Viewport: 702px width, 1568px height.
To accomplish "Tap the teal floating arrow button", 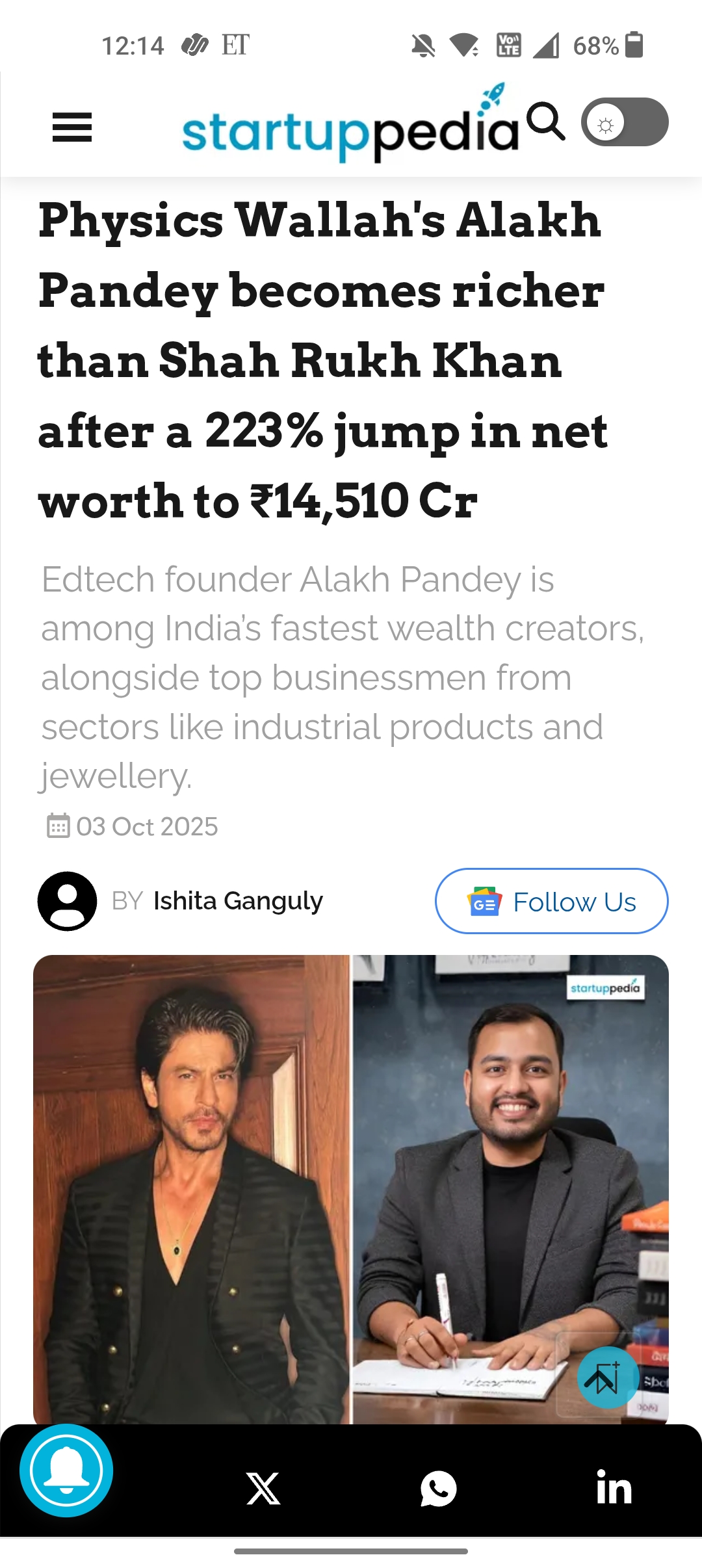I will click(607, 1378).
